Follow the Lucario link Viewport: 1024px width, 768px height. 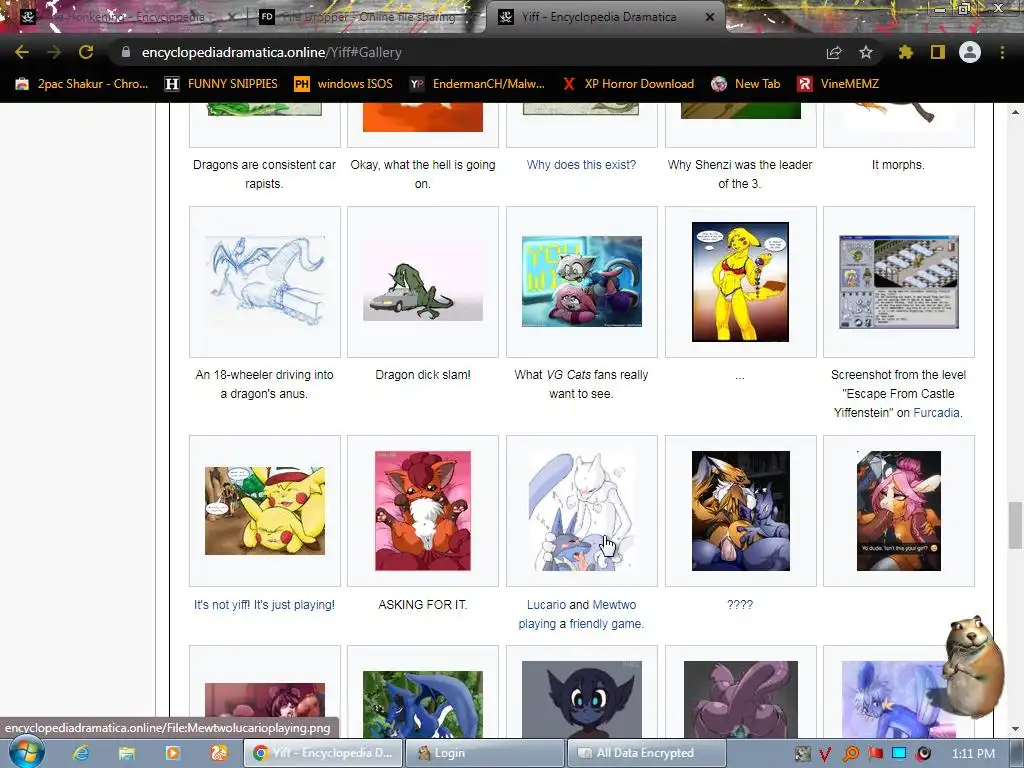click(547, 605)
